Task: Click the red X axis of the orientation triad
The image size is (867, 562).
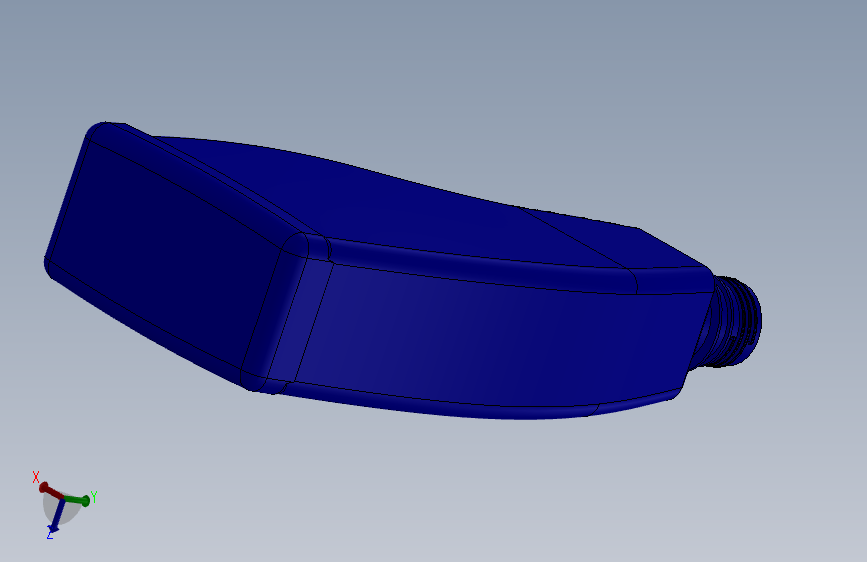Action: [x=51, y=491]
